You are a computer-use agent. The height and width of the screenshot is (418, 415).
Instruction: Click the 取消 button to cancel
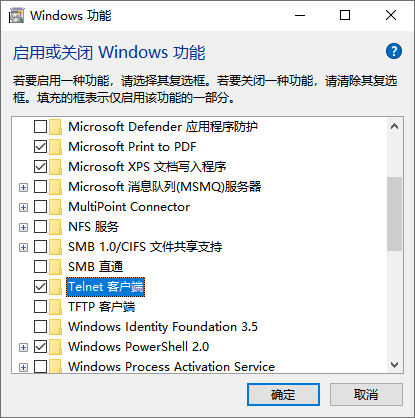(x=366, y=395)
